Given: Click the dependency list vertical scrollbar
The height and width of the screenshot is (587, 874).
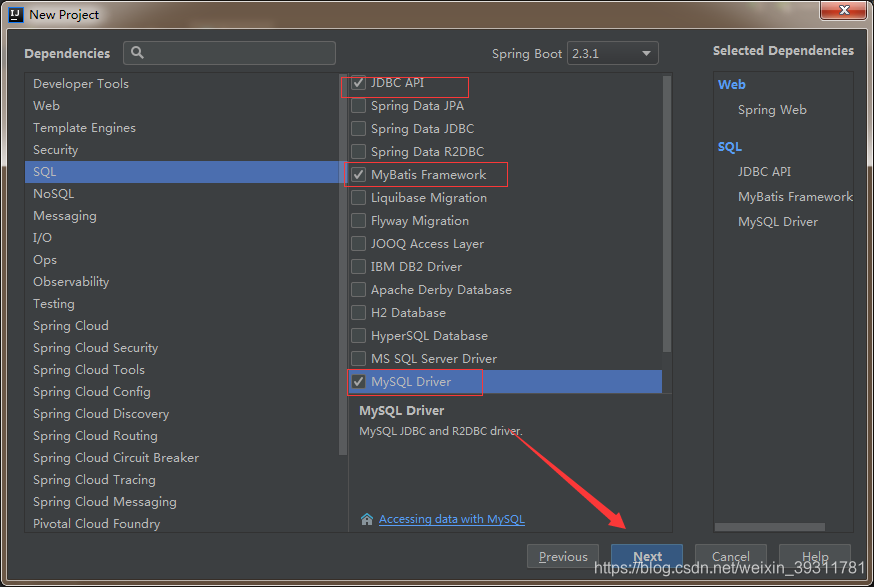Looking at the screenshot, I should pyautogui.click(x=667, y=214).
